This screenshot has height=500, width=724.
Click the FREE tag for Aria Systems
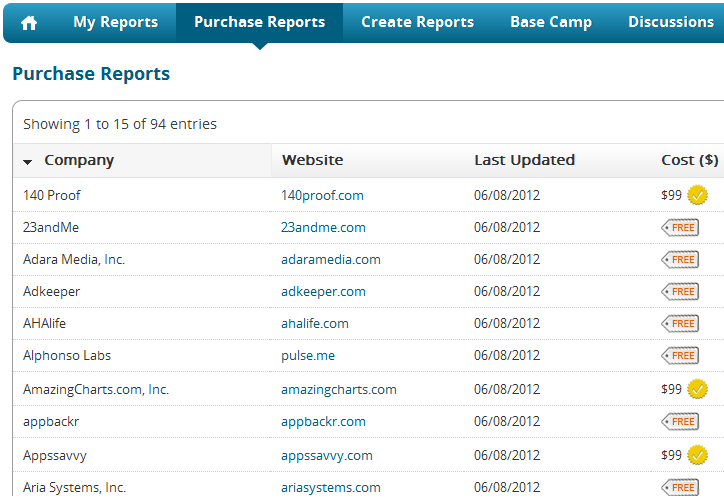tap(680, 488)
